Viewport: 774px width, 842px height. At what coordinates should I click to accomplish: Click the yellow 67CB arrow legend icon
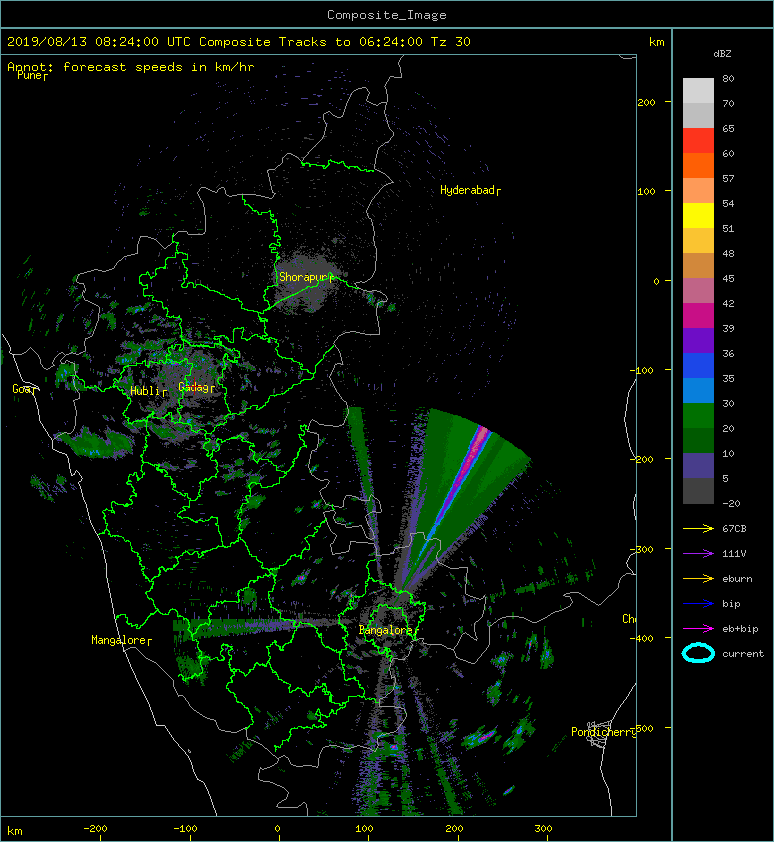point(698,529)
